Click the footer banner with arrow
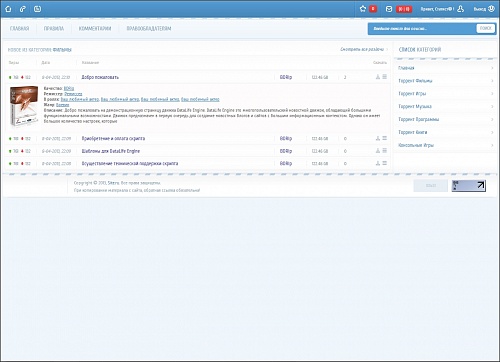The height and width of the screenshot is (362, 500). (x=469, y=186)
